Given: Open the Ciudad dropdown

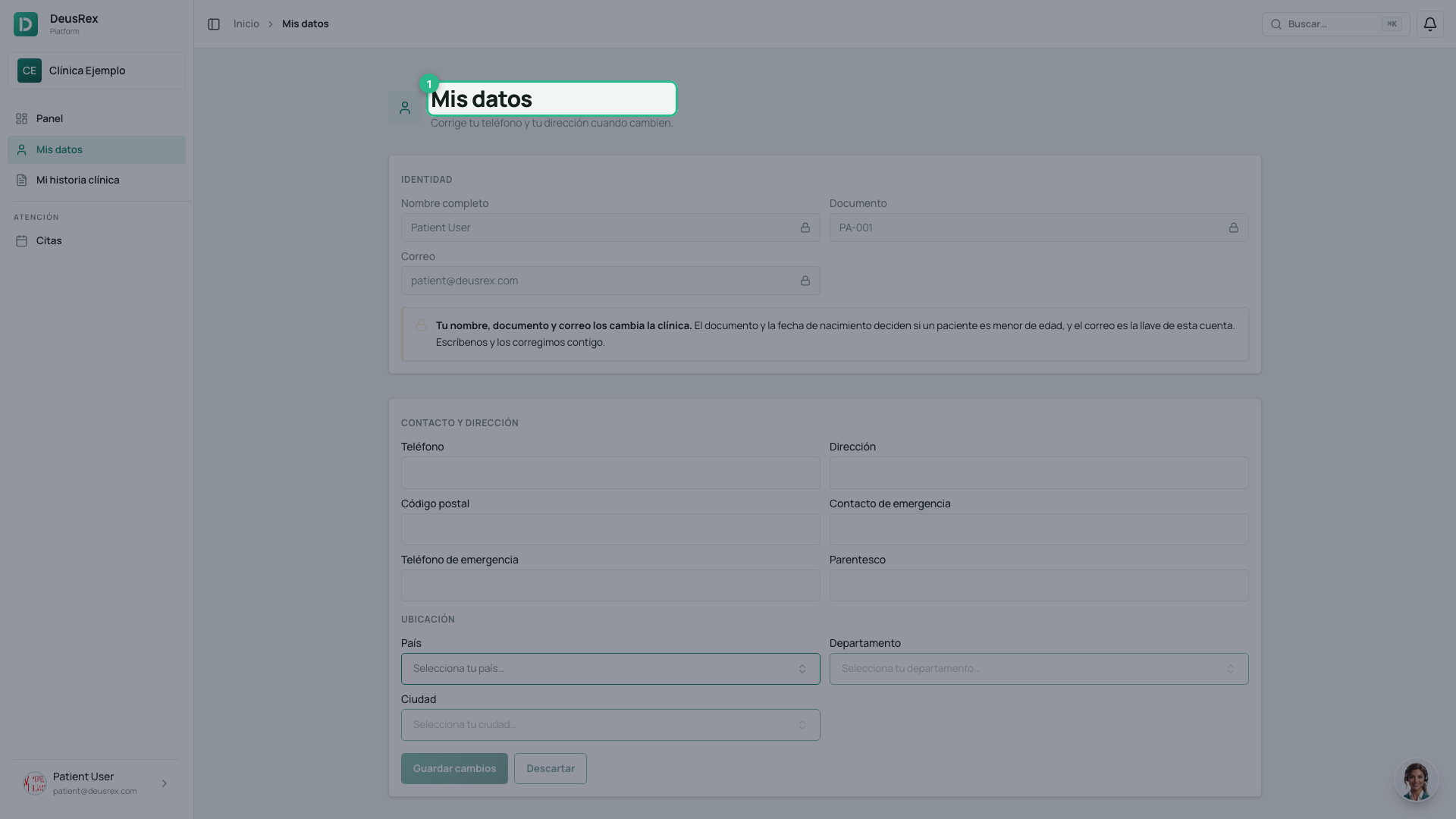Looking at the screenshot, I should click(x=610, y=725).
